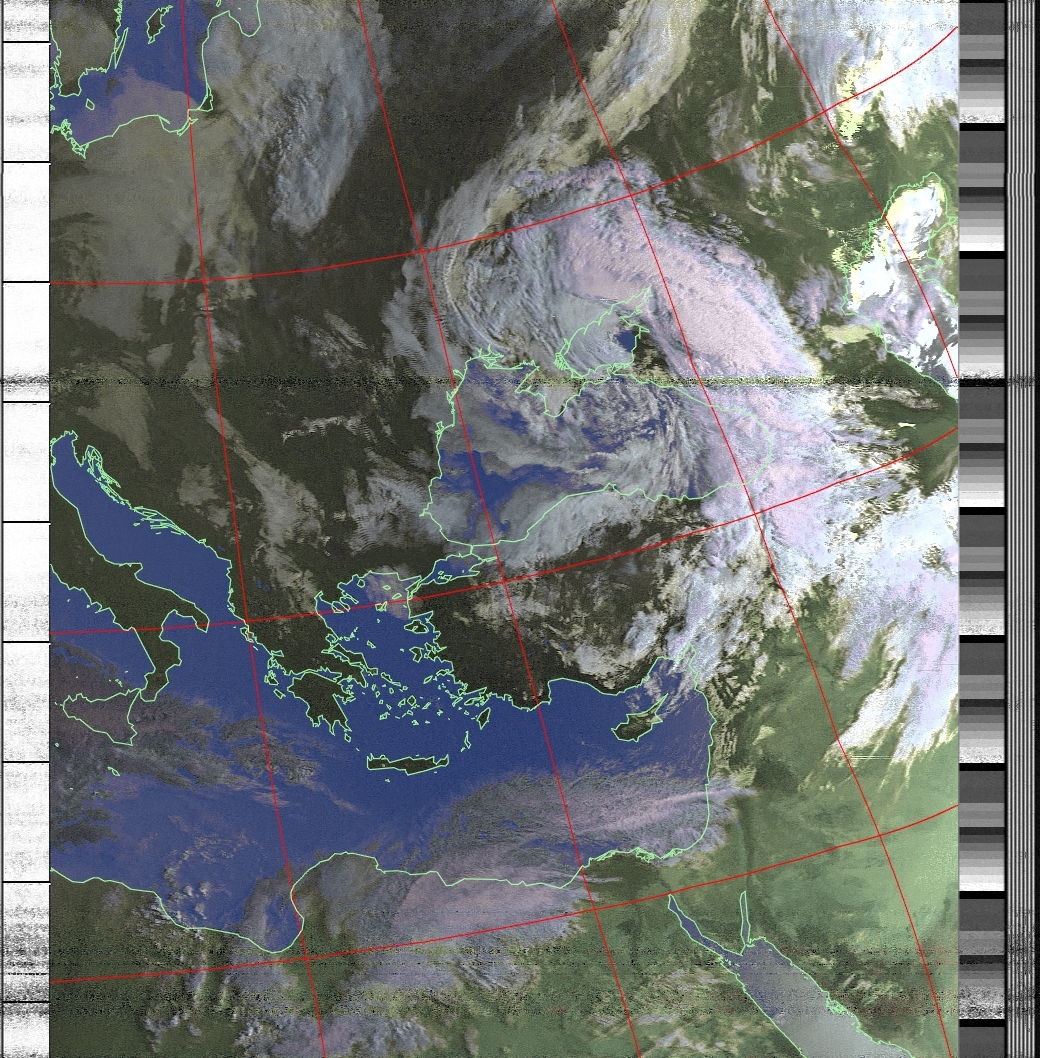The width and height of the screenshot is (1040, 1058).
Task: Click the island of Sicily
Action: [x=99, y=715]
